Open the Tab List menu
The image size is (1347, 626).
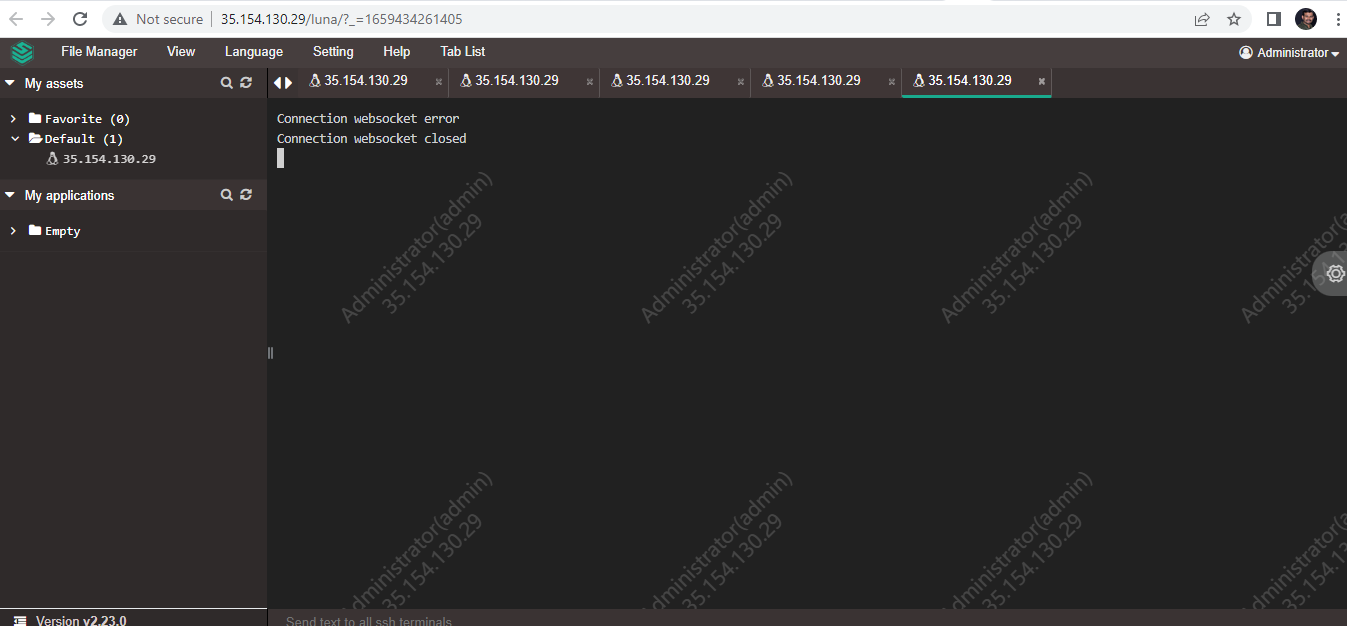click(x=462, y=51)
